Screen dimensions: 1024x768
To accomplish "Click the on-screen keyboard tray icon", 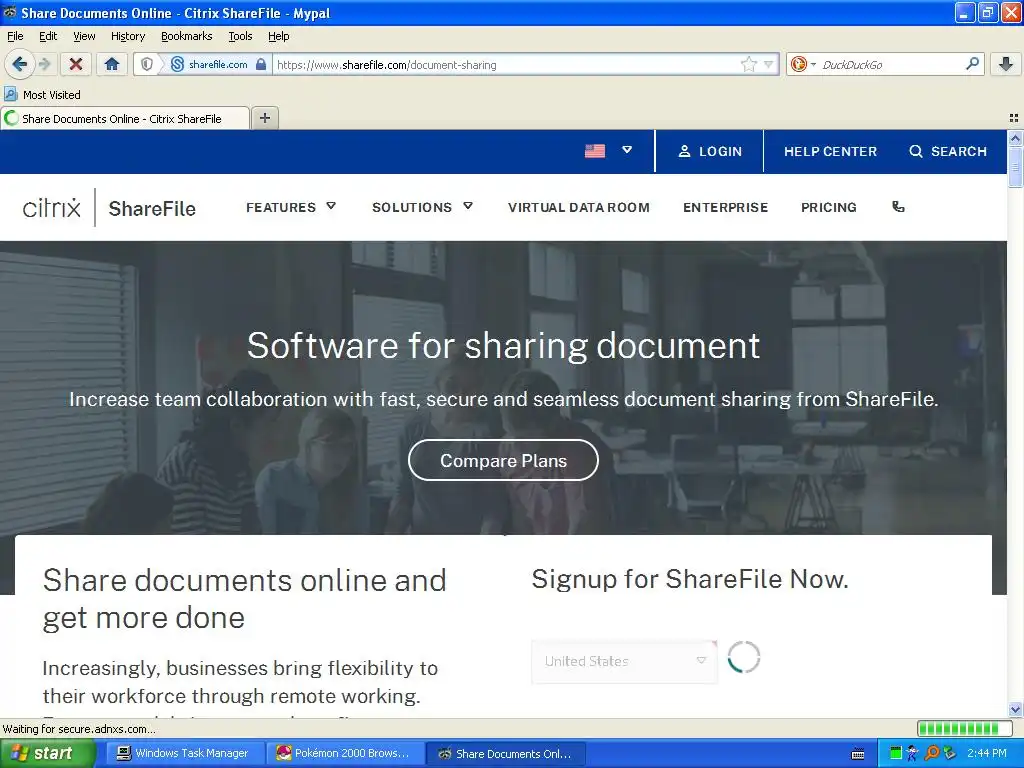I will coord(858,754).
